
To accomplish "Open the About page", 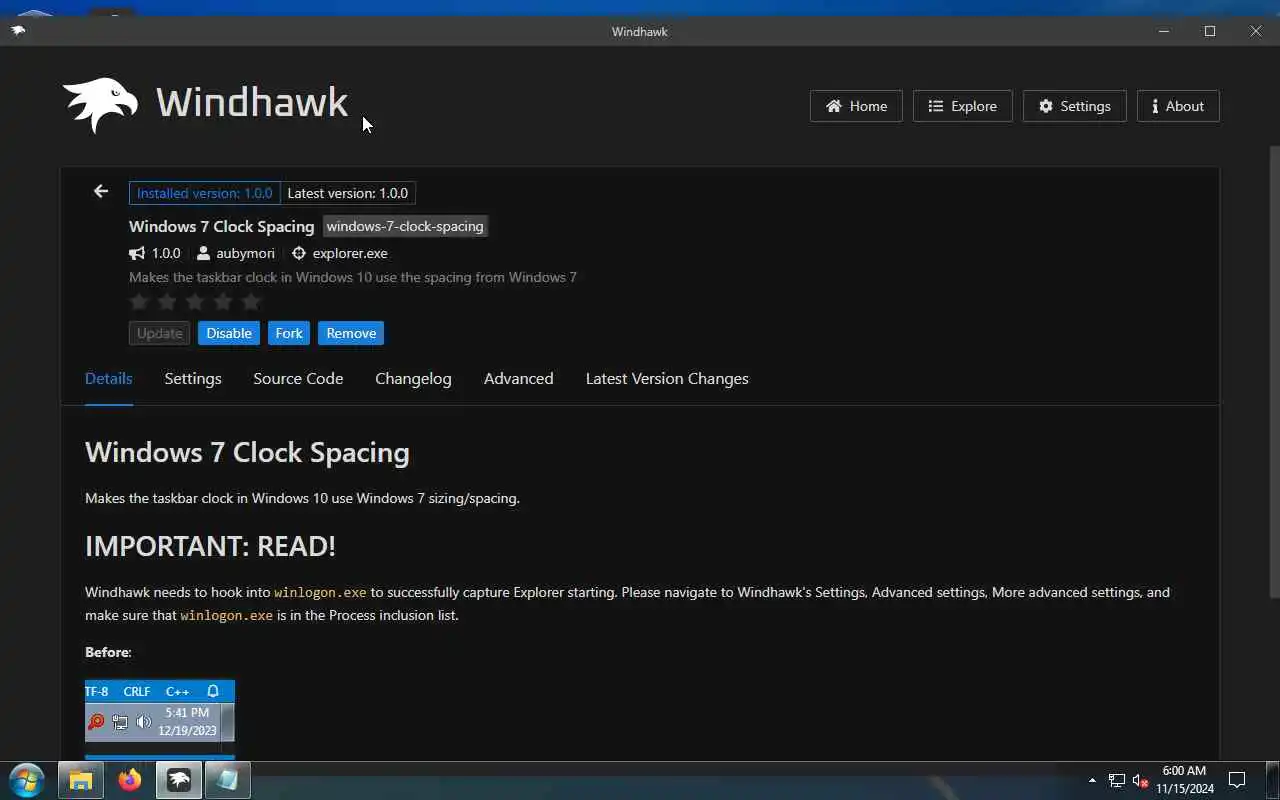I will [1178, 106].
